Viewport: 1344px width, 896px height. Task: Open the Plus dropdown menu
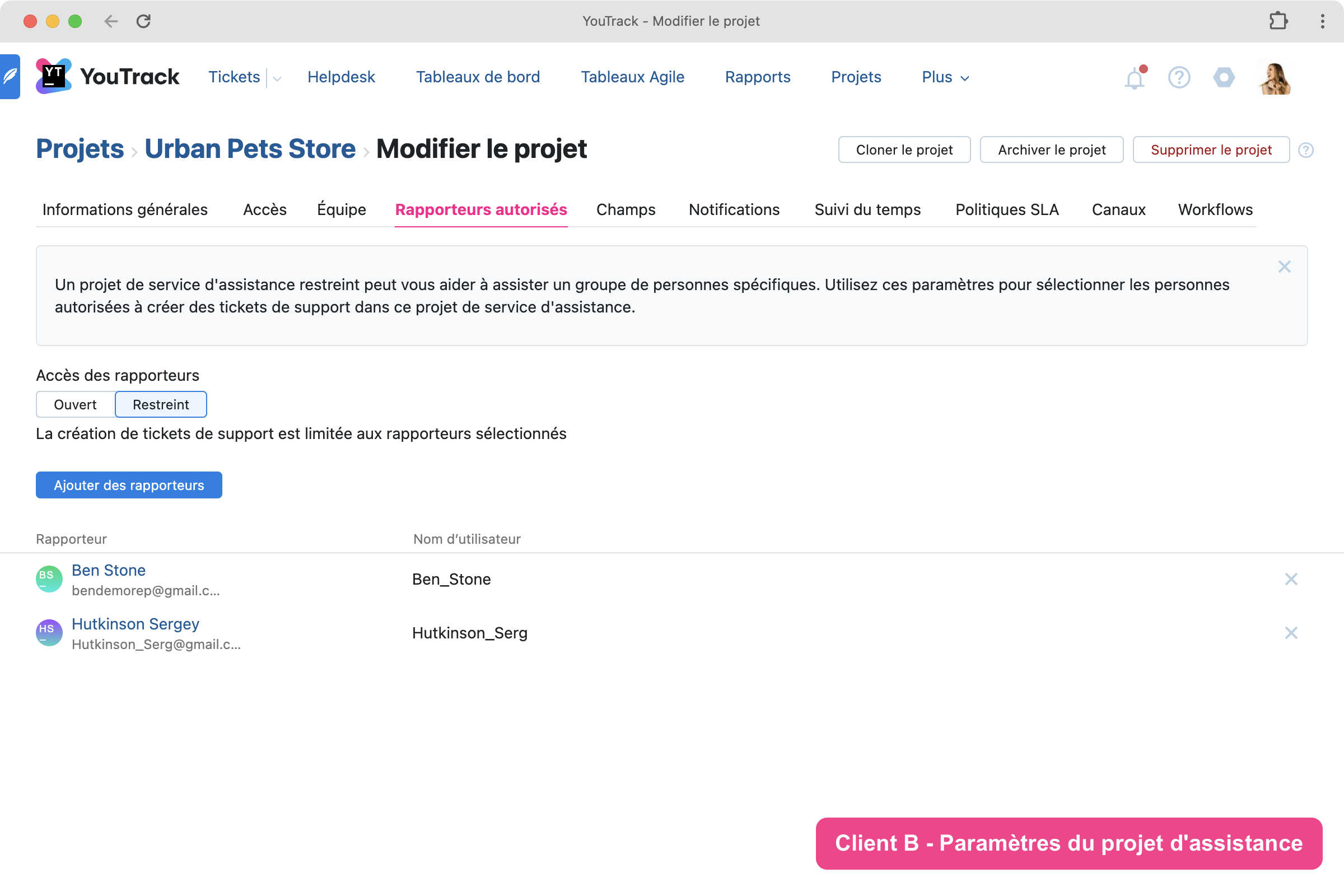click(x=945, y=77)
